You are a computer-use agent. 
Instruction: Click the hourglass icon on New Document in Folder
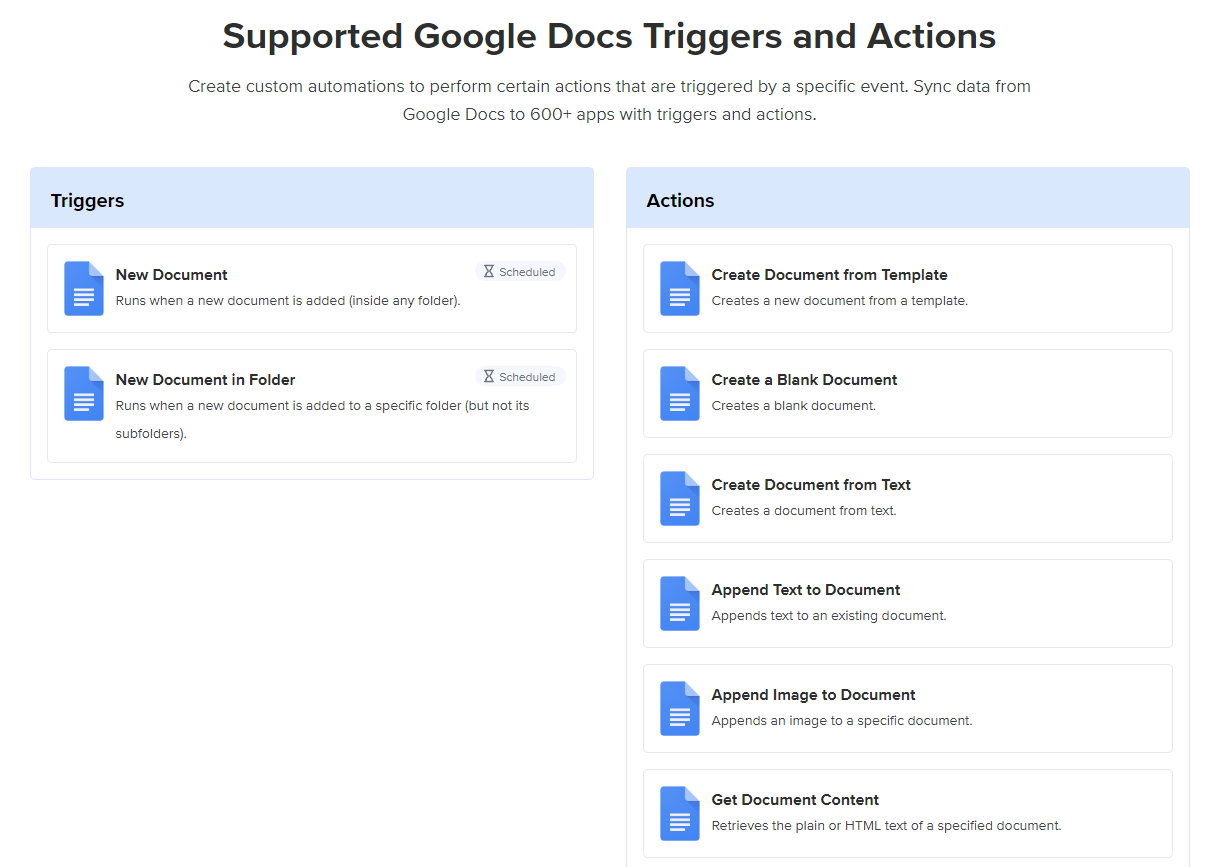coord(488,375)
